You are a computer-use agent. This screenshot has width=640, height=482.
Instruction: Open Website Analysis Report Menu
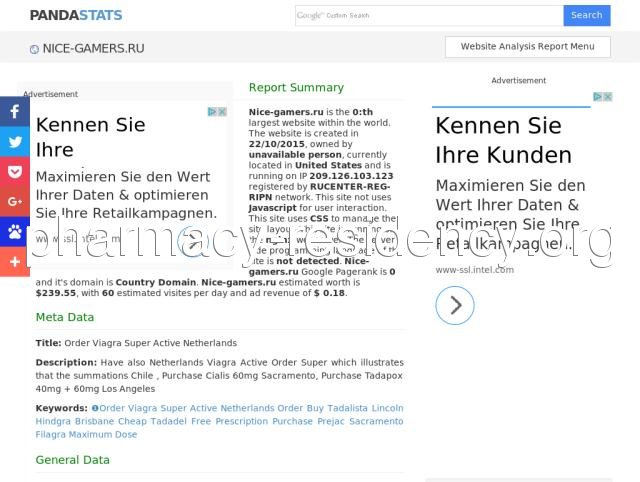(528, 47)
